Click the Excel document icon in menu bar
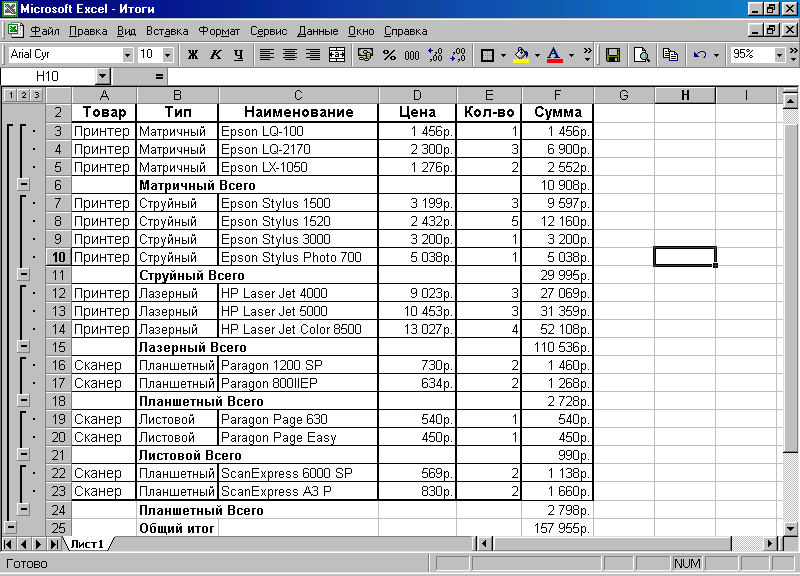The height and width of the screenshot is (576, 800). point(15,30)
